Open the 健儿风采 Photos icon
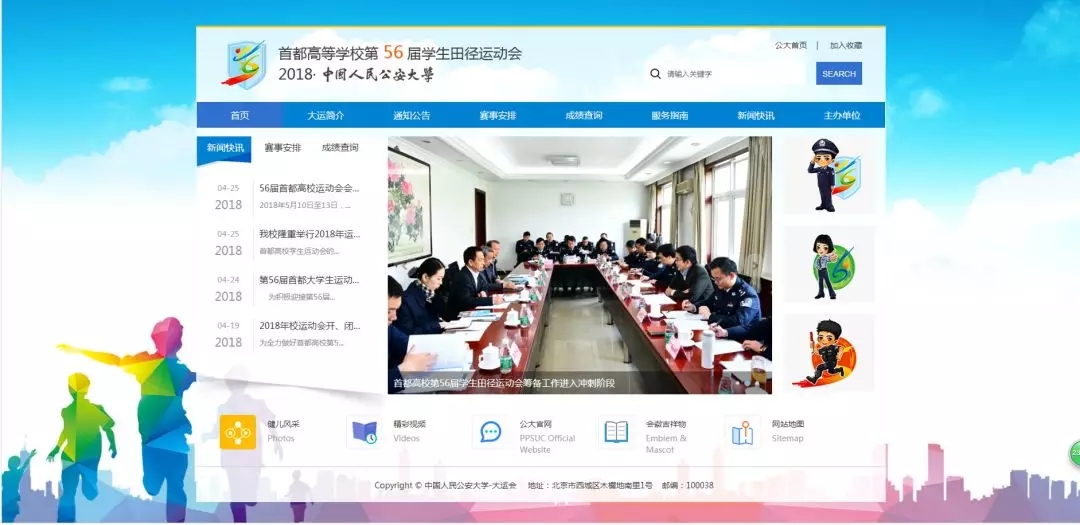The height and width of the screenshot is (525, 1080). [238, 432]
